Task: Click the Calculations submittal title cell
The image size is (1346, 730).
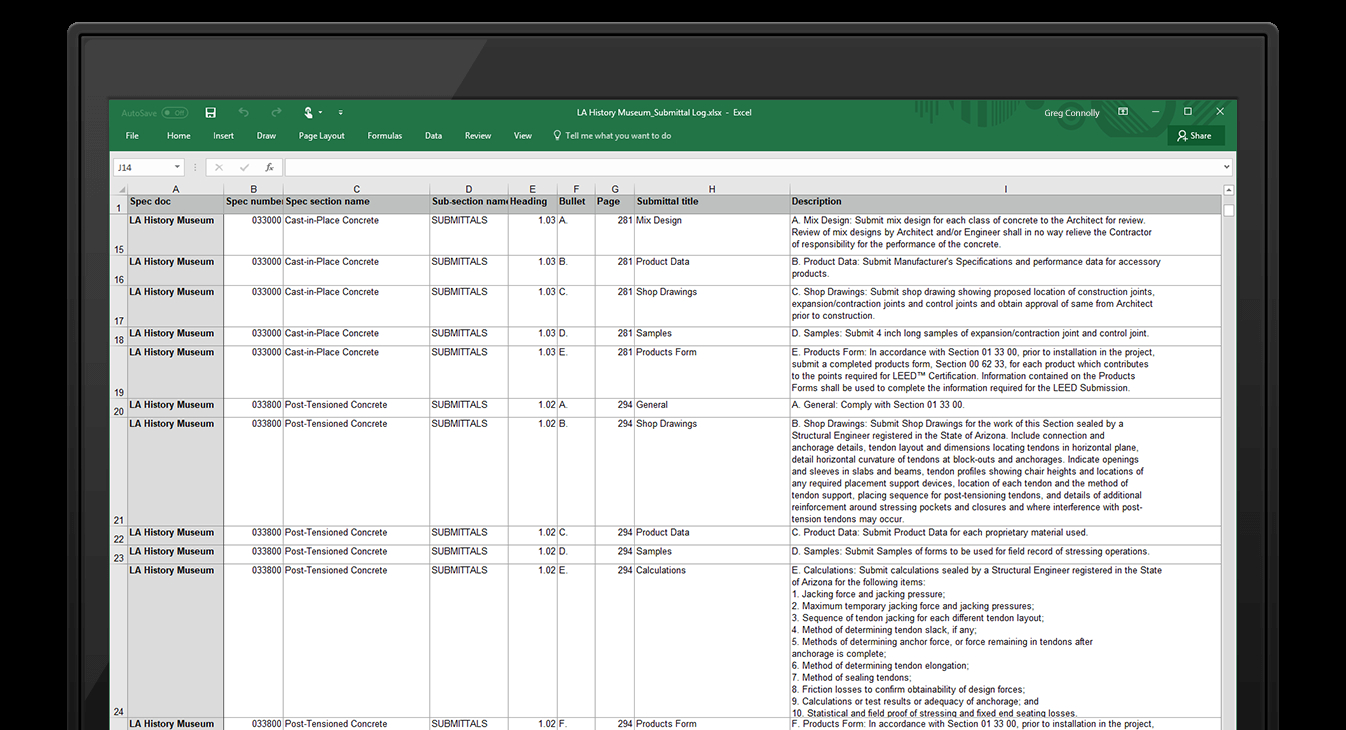Action: click(712, 642)
